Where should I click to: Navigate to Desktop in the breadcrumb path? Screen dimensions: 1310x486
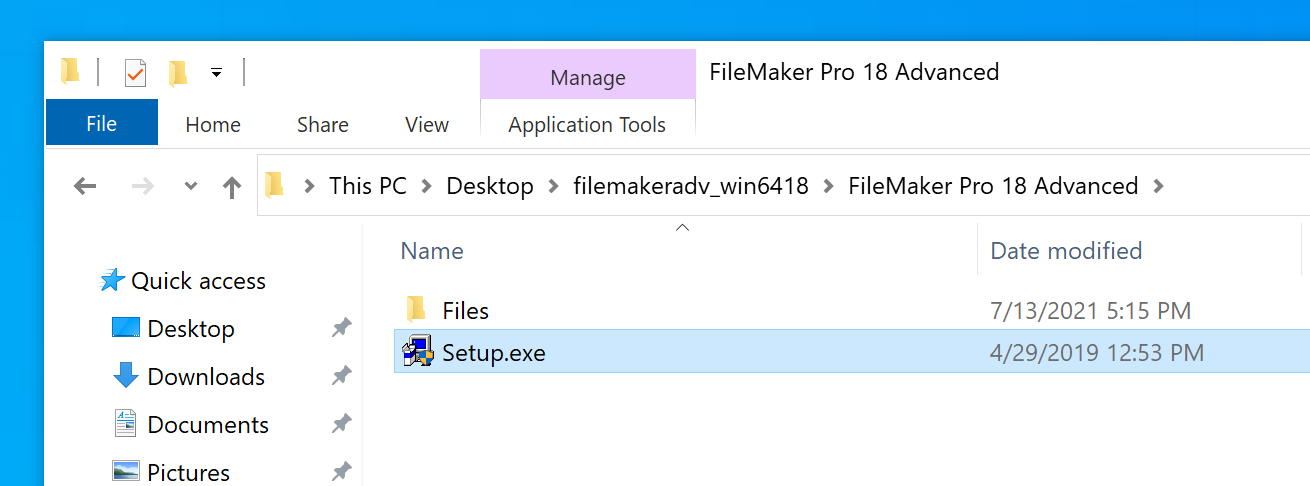(x=489, y=186)
